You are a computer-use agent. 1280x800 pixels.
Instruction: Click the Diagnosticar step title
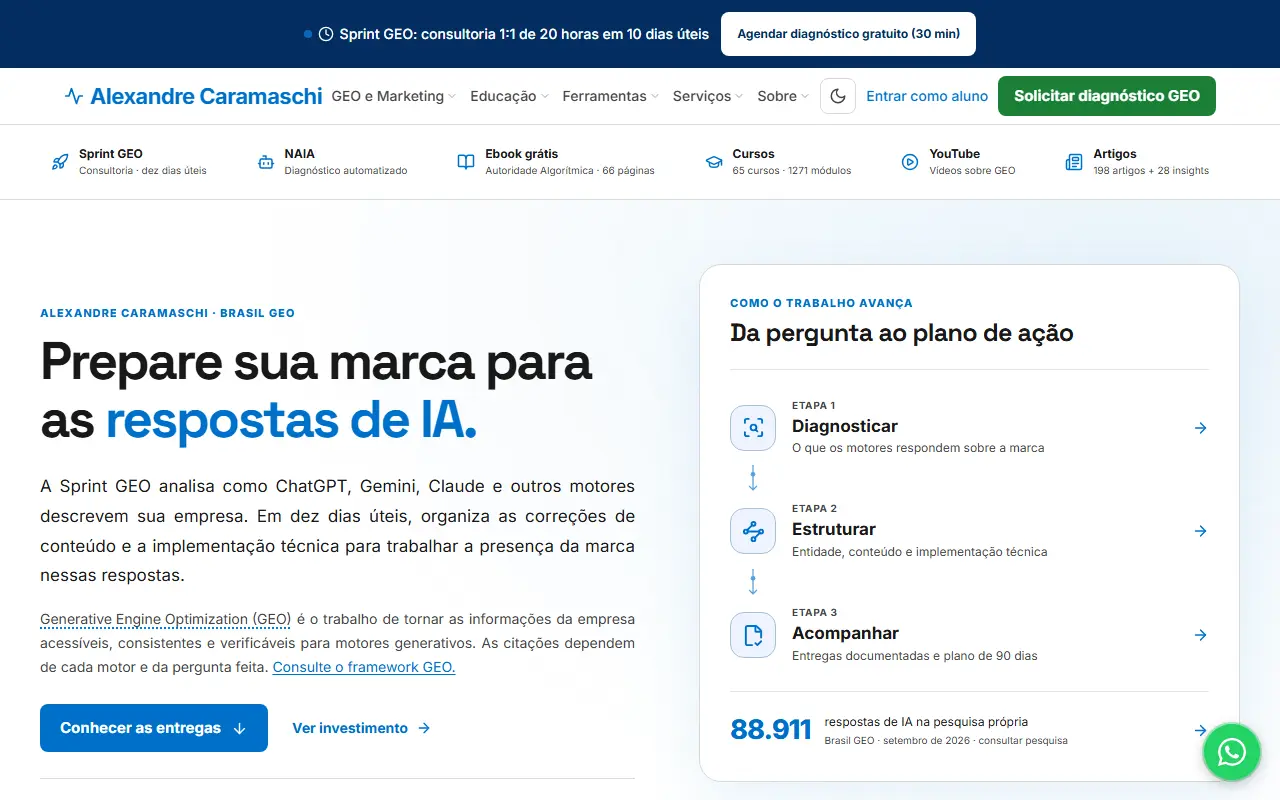click(845, 426)
